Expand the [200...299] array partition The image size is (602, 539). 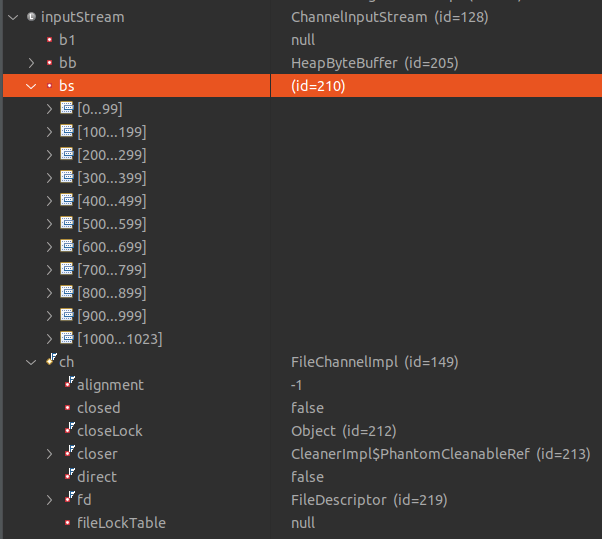pyautogui.click(x=49, y=155)
